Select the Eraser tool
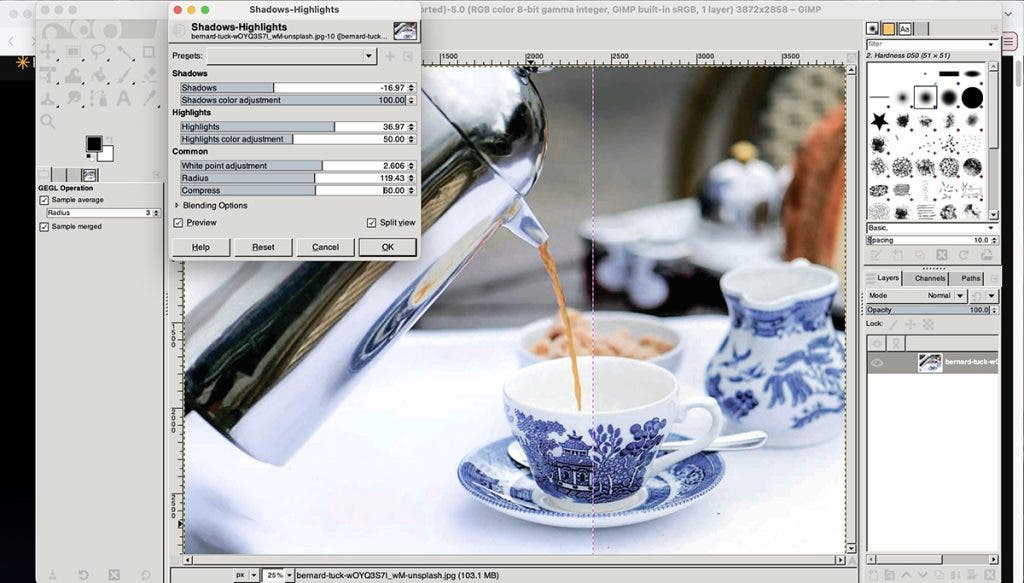The image size is (1024, 583). [149, 76]
